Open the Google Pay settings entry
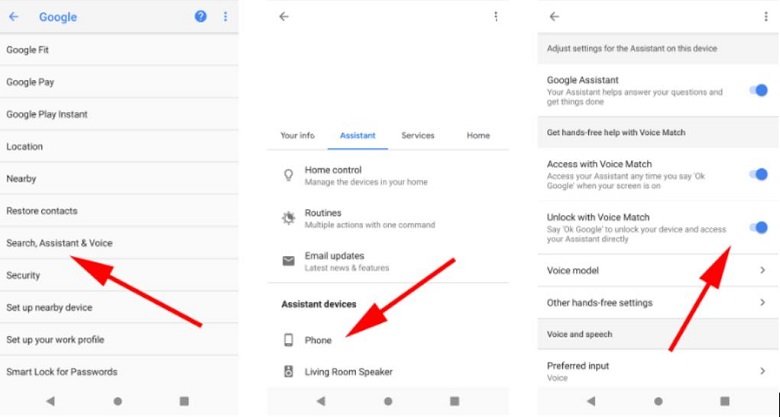The width and height of the screenshot is (780, 417). coord(30,82)
